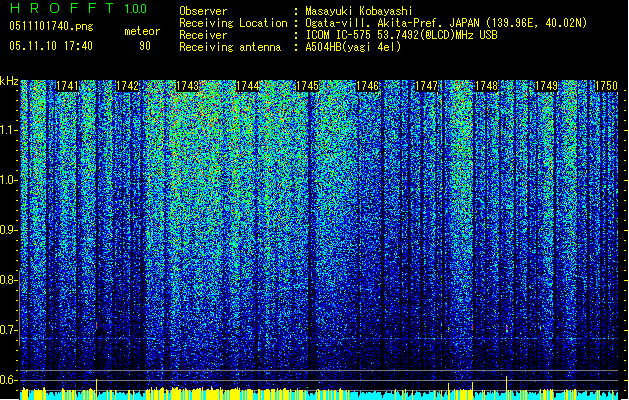
Task: Click the meteor count 90
Action: (x=145, y=46)
